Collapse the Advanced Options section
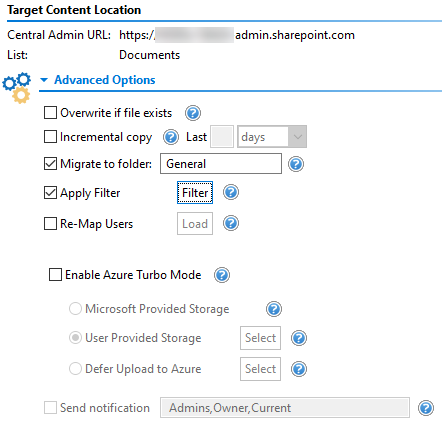Viewport: 442px width, 426px height. [44, 80]
